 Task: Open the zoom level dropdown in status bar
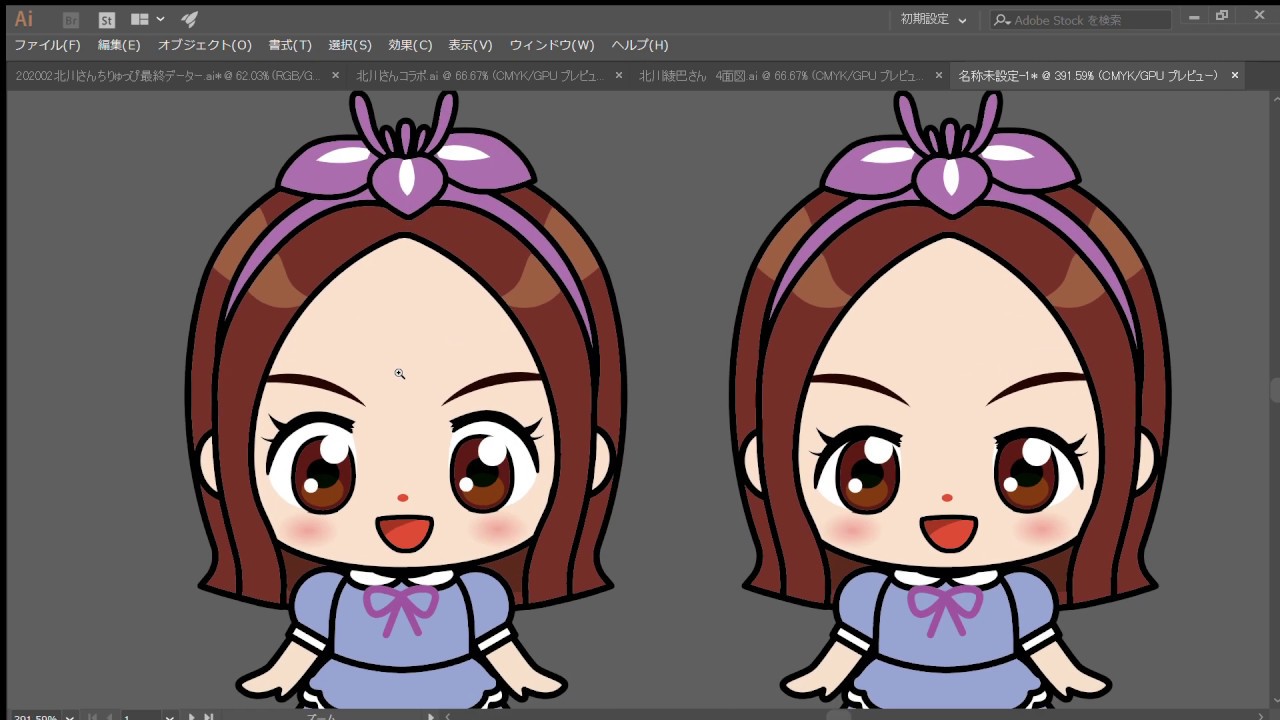70,716
